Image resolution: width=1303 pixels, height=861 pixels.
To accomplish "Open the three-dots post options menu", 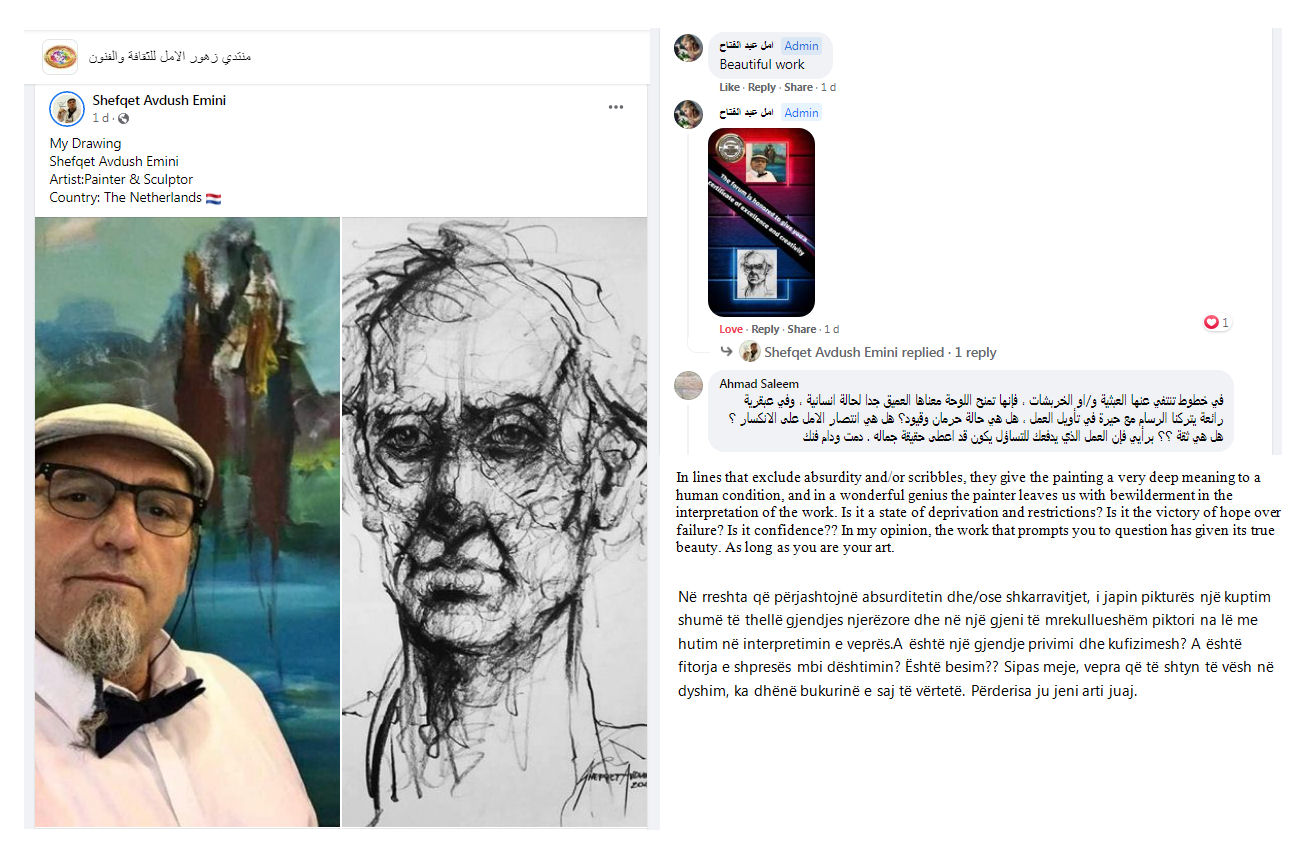I will (x=616, y=107).
